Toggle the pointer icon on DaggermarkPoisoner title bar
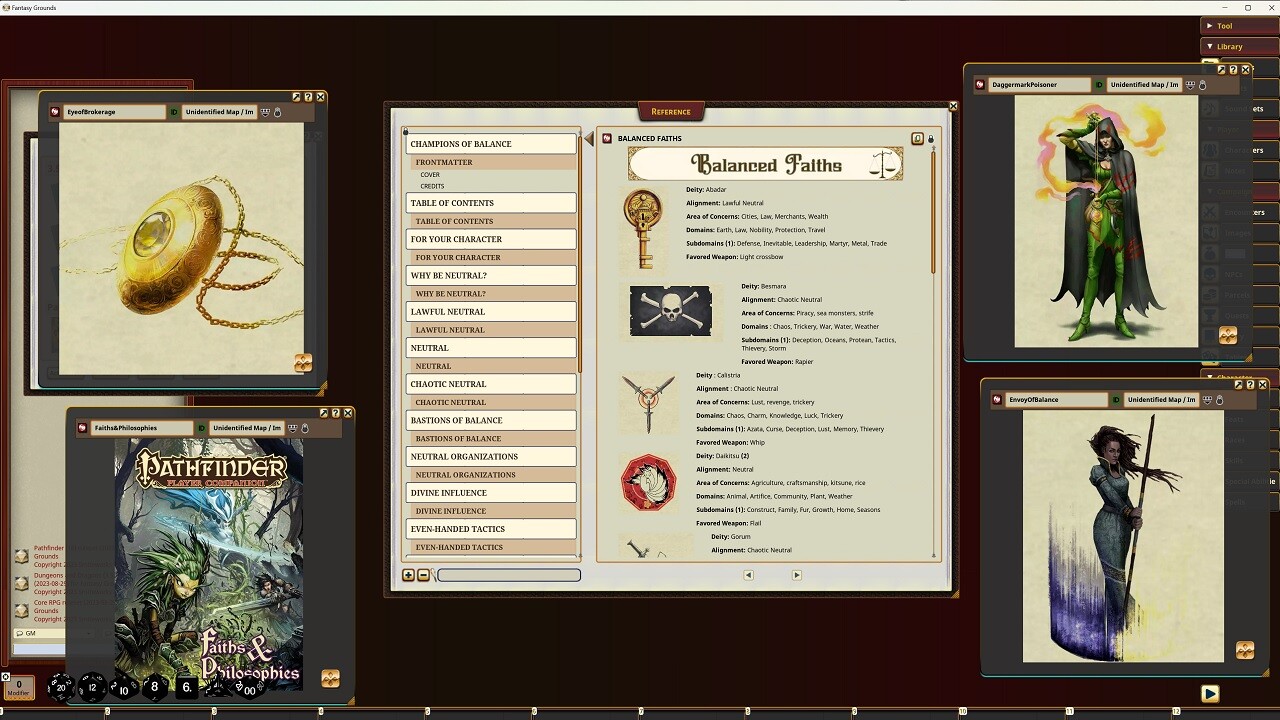The width and height of the screenshot is (1280, 720). click(x=1203, y=85)
